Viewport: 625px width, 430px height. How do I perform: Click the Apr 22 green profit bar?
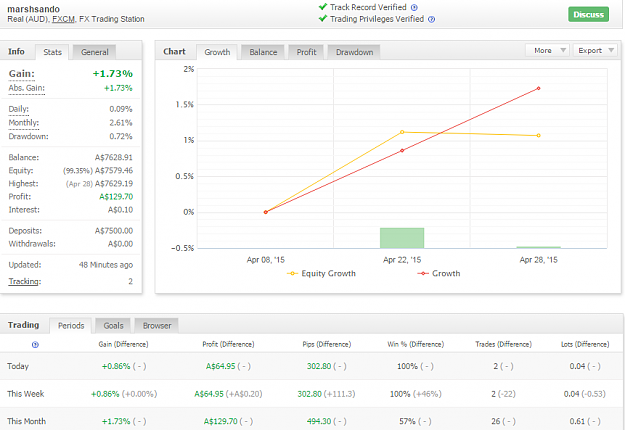pyautogui.click(x=402, y=238)
